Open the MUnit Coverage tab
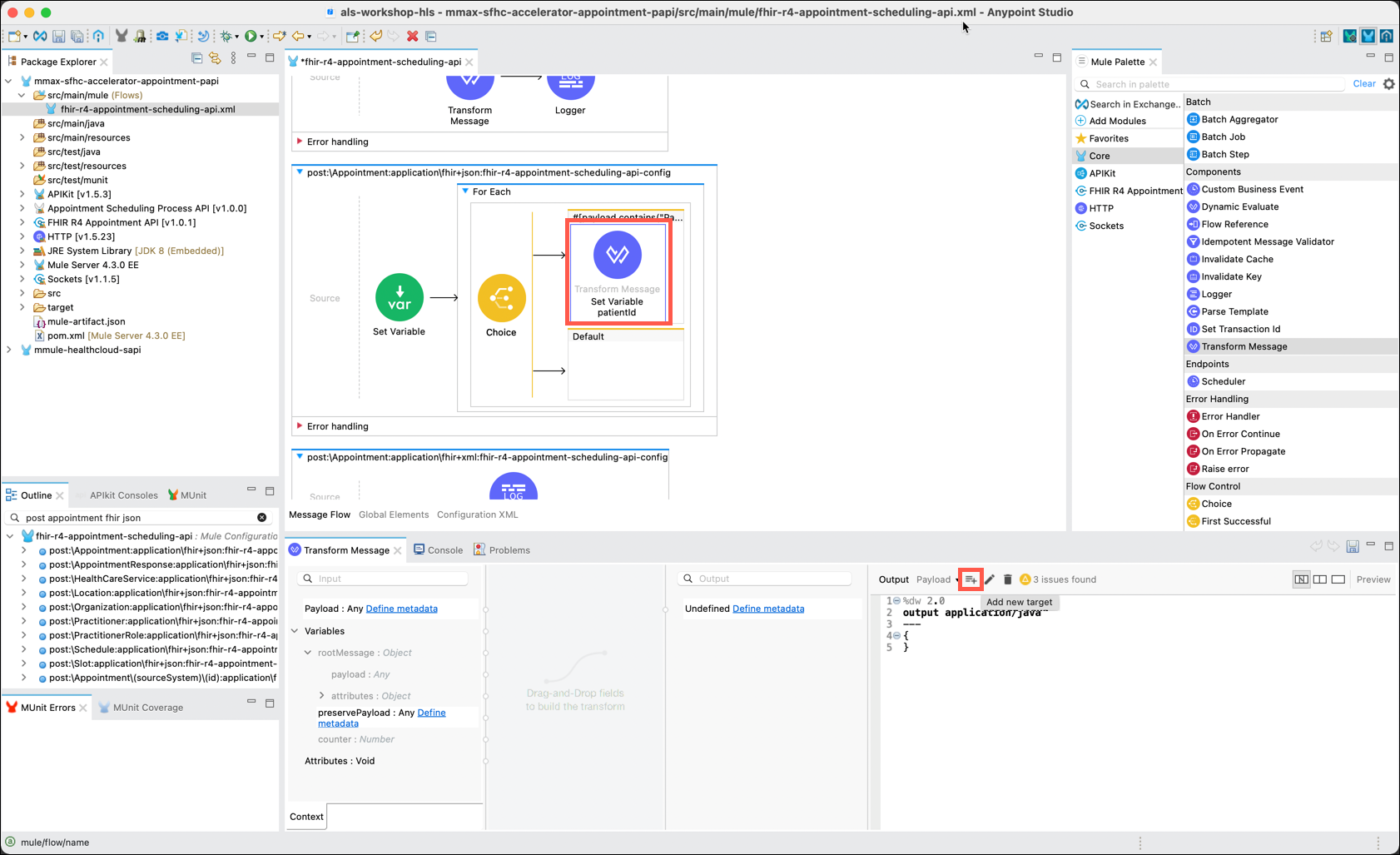The image size is (1400, 855). click(x=141, y=708)
